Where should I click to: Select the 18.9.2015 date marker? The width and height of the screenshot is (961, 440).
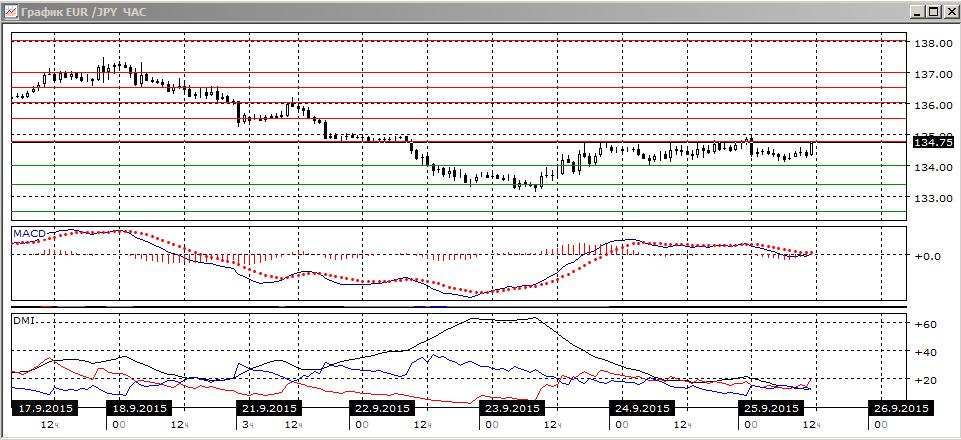[x=139, y=408]
